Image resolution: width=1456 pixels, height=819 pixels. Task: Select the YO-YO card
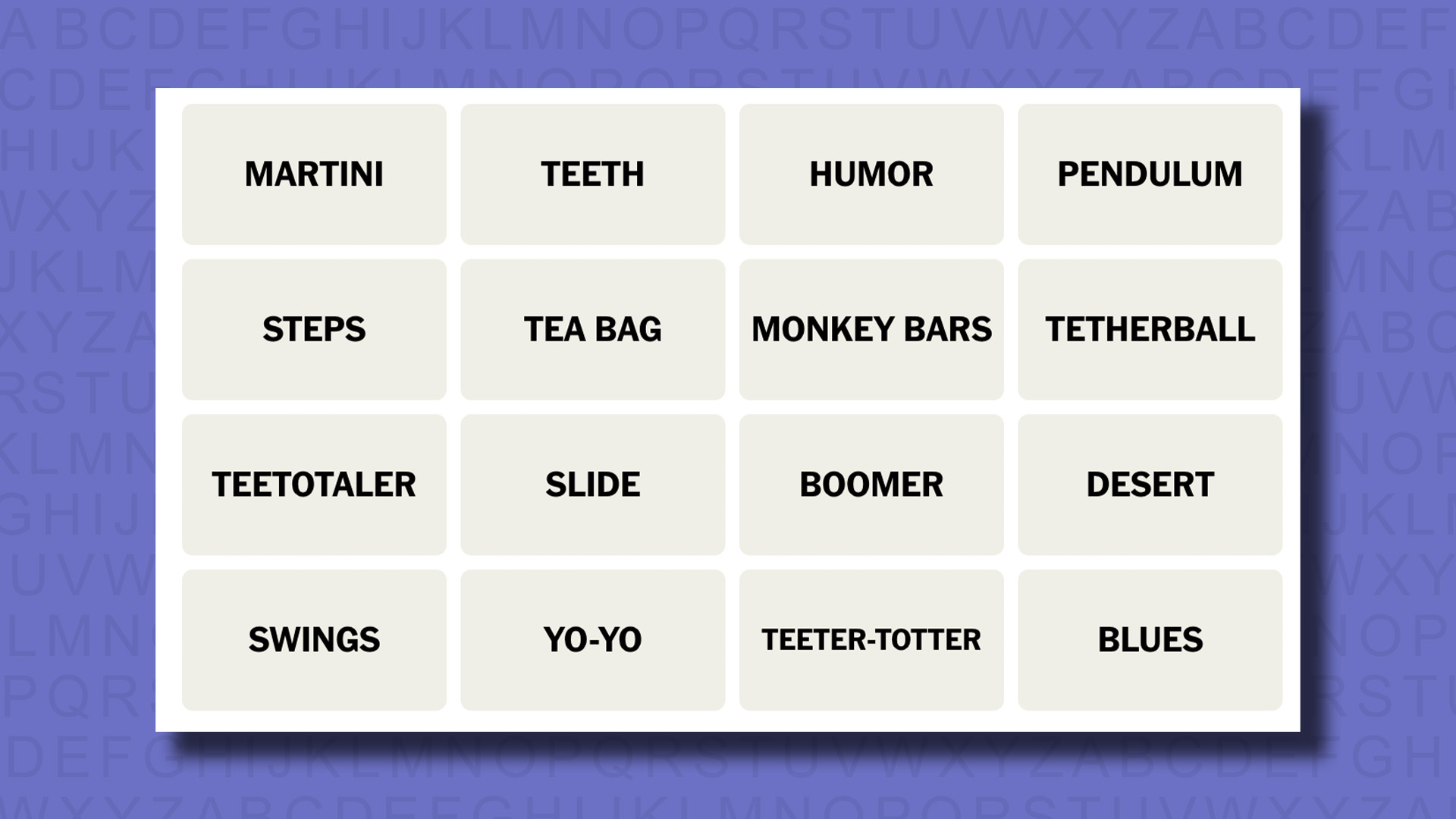click(x=592, y=639)
